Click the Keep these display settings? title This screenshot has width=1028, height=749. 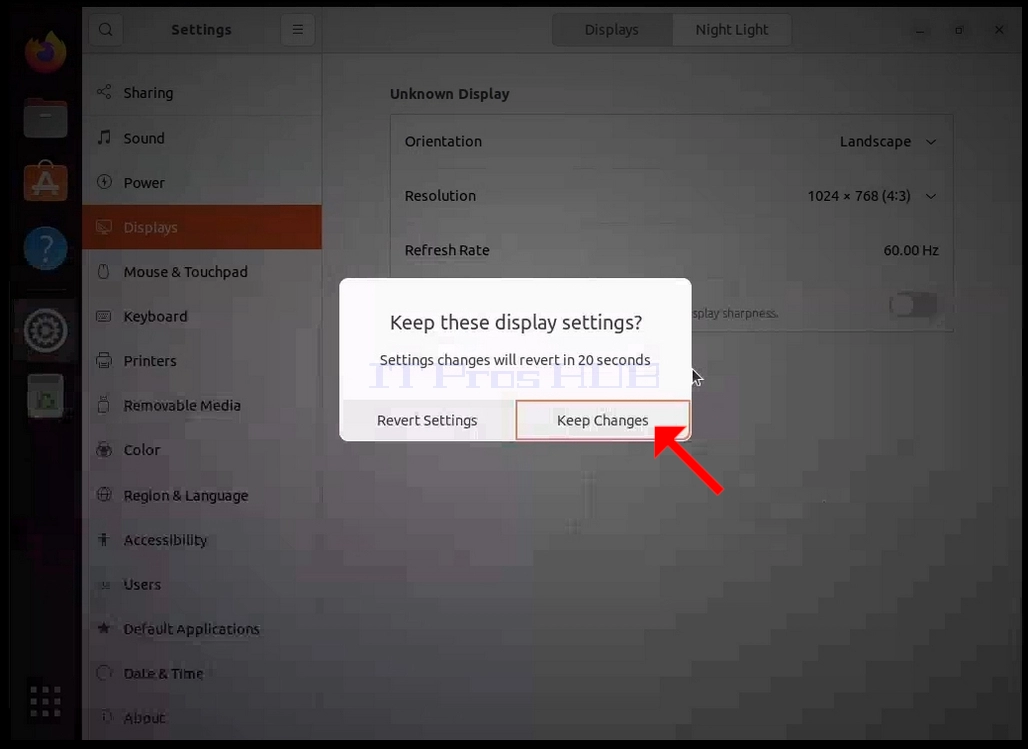516,323
